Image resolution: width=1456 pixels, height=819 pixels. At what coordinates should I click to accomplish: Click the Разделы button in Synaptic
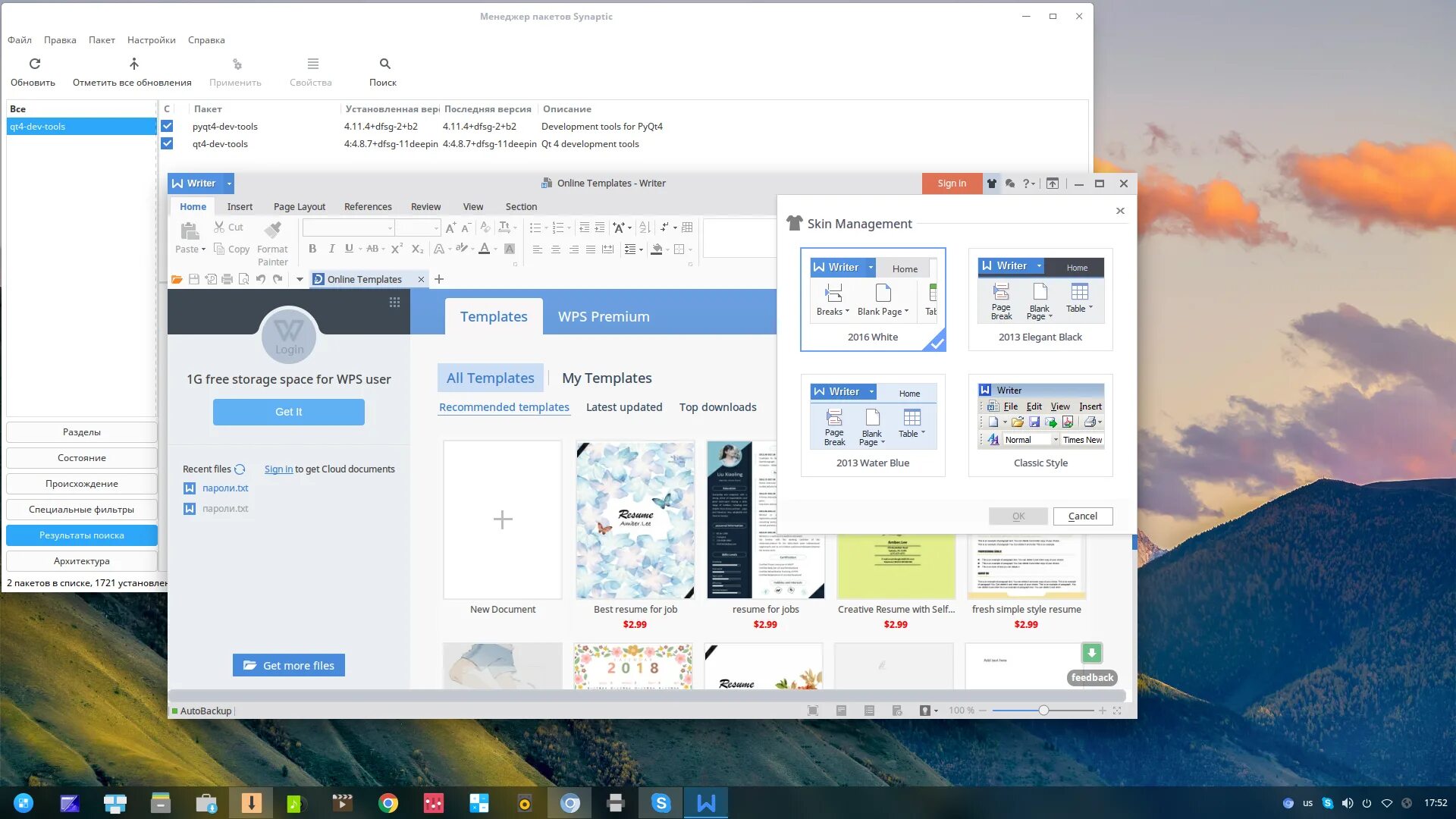pos(81,432)
